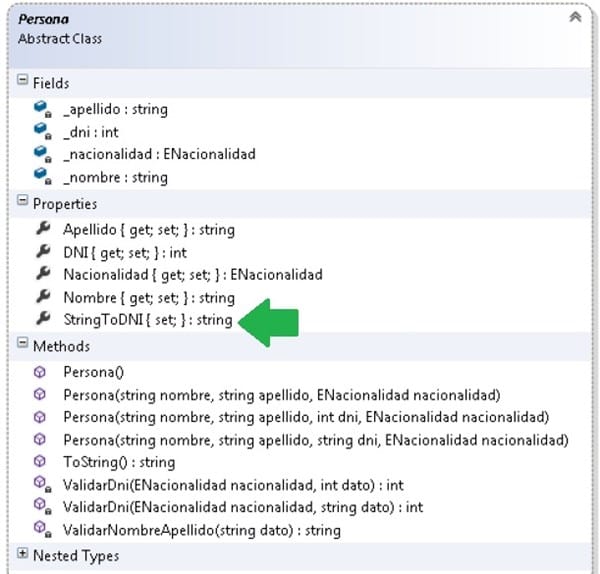Expand the Nested Types section
The height and width of the screenshot is (574, 600).
coord(22,553)
